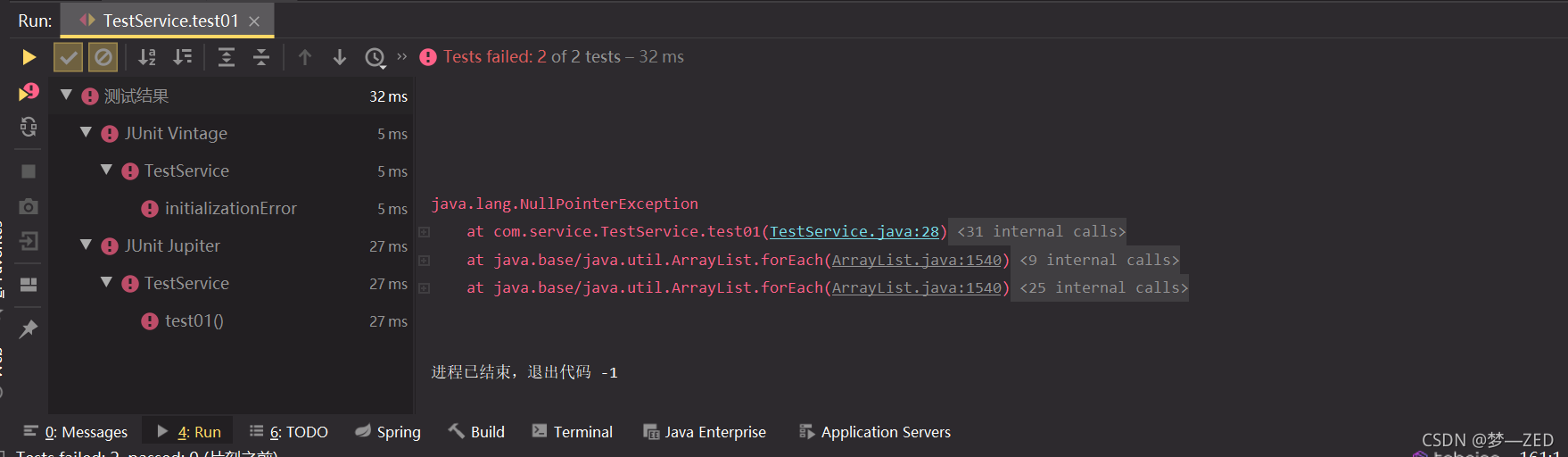This screenshot has width=1568, height=457.
Task: Toggle Show Ignored tests button
Action: click(103, 57)
